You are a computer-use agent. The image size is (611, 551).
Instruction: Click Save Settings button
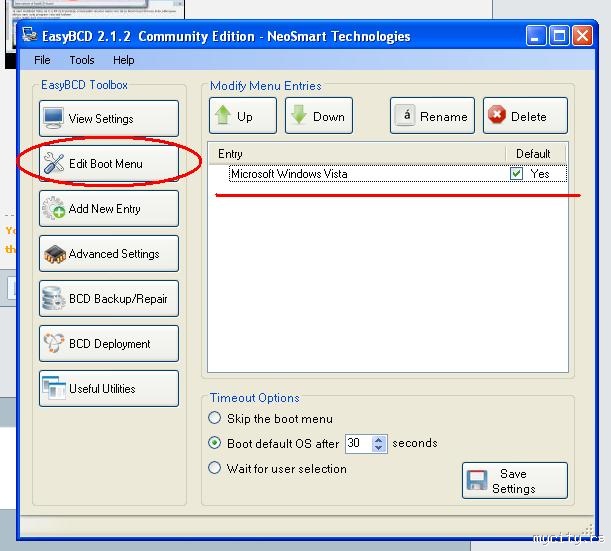515,480
